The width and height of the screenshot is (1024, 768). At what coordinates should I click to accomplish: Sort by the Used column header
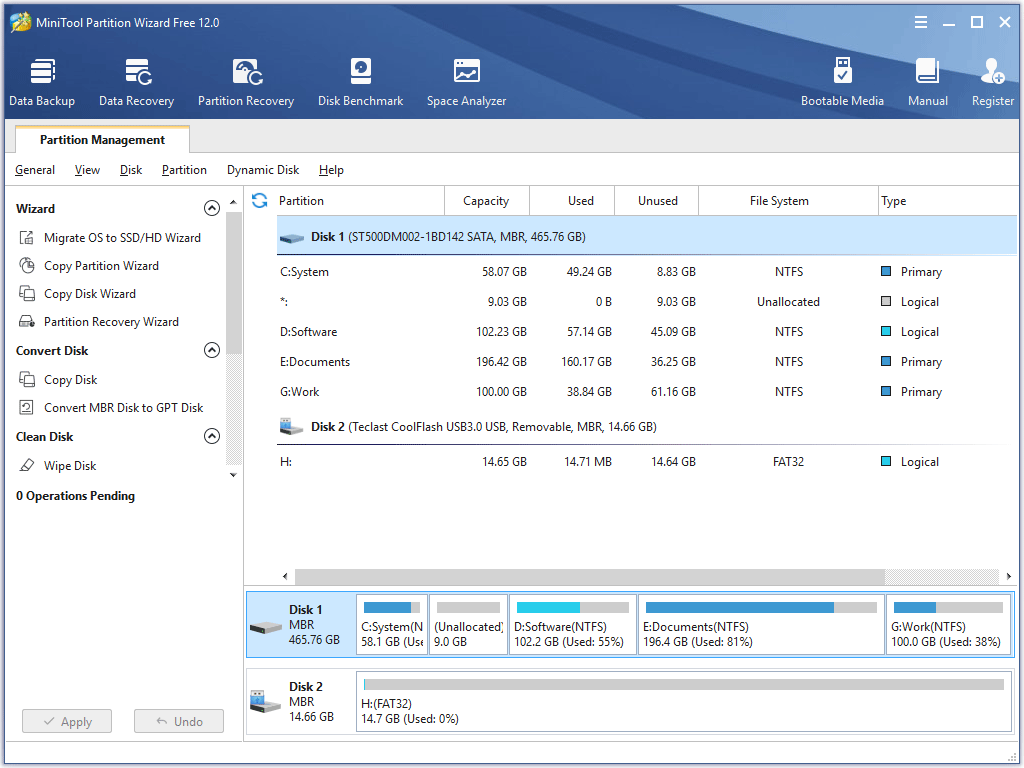click(x=572, y=200)
